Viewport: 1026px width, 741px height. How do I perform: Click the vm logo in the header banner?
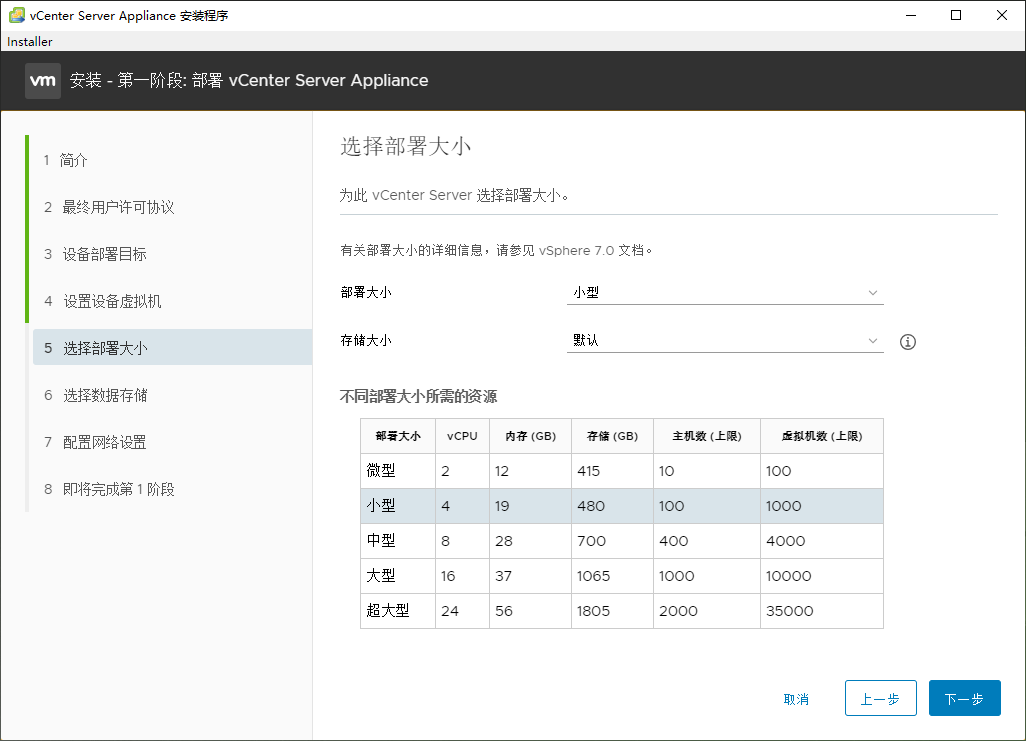pos(42,80)
